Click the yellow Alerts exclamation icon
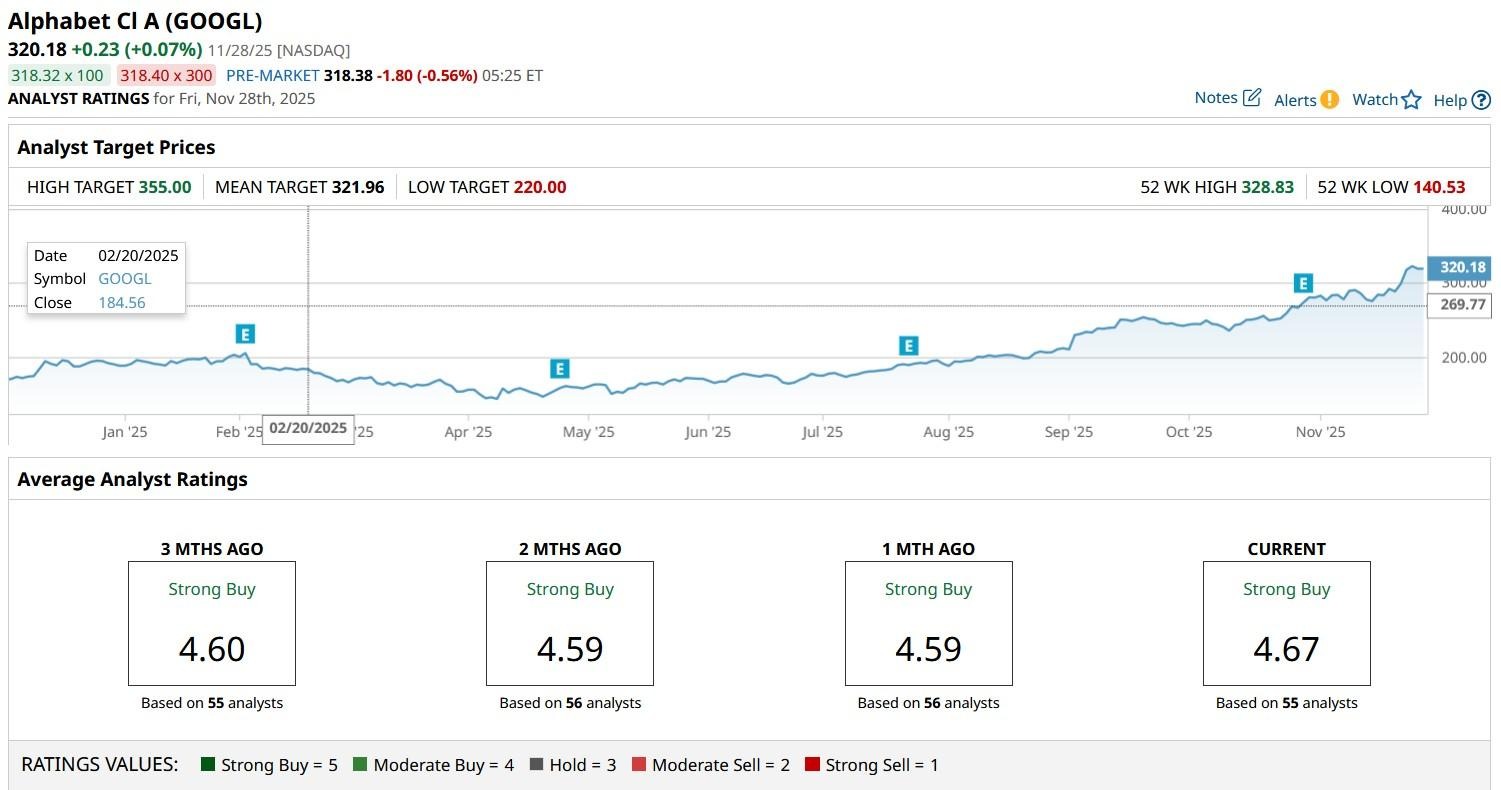1501x790 pixels. pyautogui.click(x=1329, y=99)
